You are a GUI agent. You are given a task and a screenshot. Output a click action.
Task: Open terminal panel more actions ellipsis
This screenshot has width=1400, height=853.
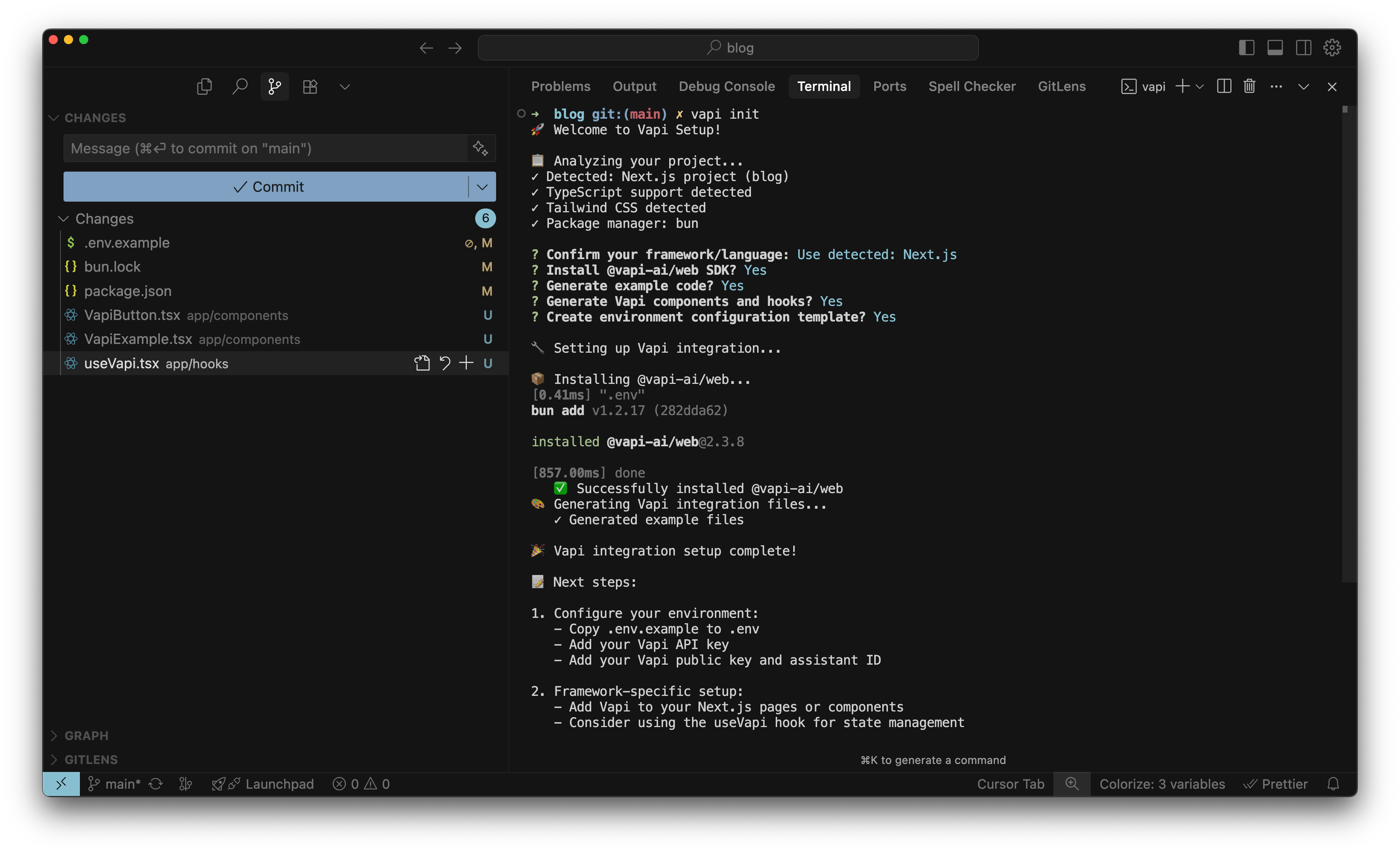(x=1276, y=86)
